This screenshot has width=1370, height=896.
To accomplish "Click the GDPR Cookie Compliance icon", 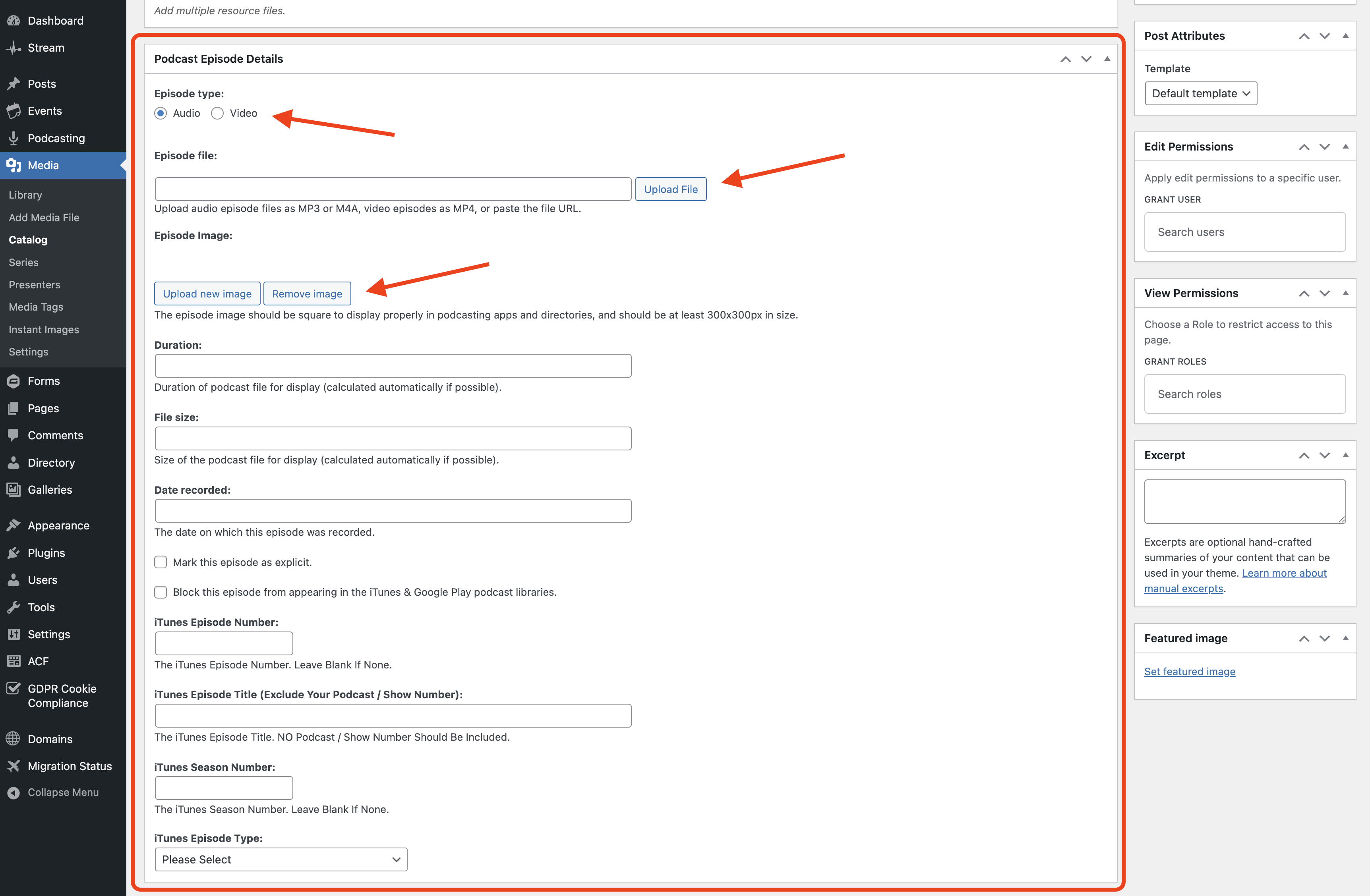I will point(13,688).
